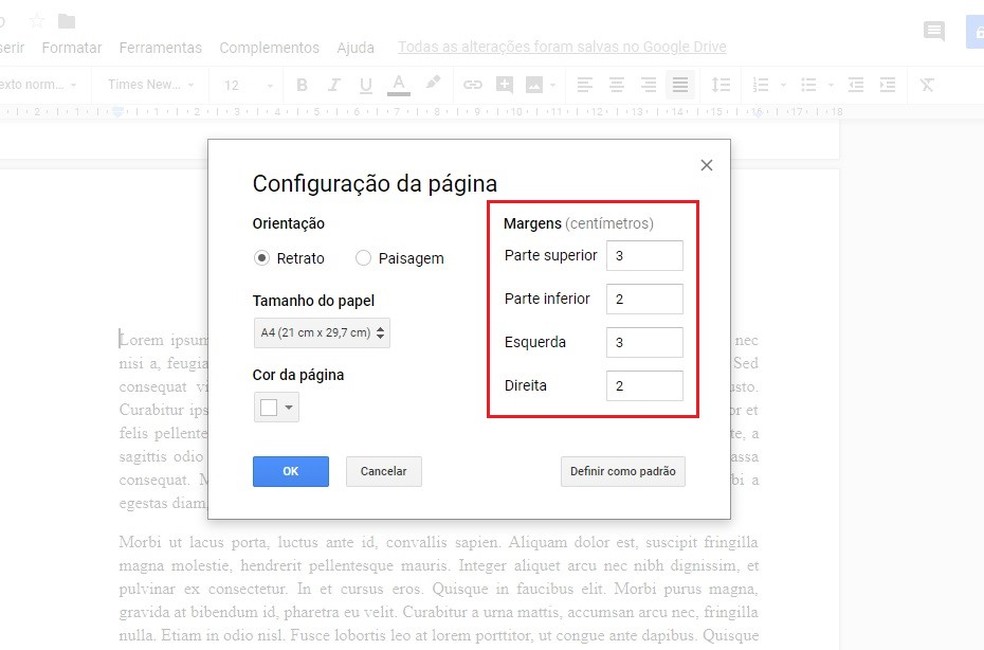Viewport: 984px width, 650px height.
Task: Open the Cor da página color picker
Action: point(276,407)
